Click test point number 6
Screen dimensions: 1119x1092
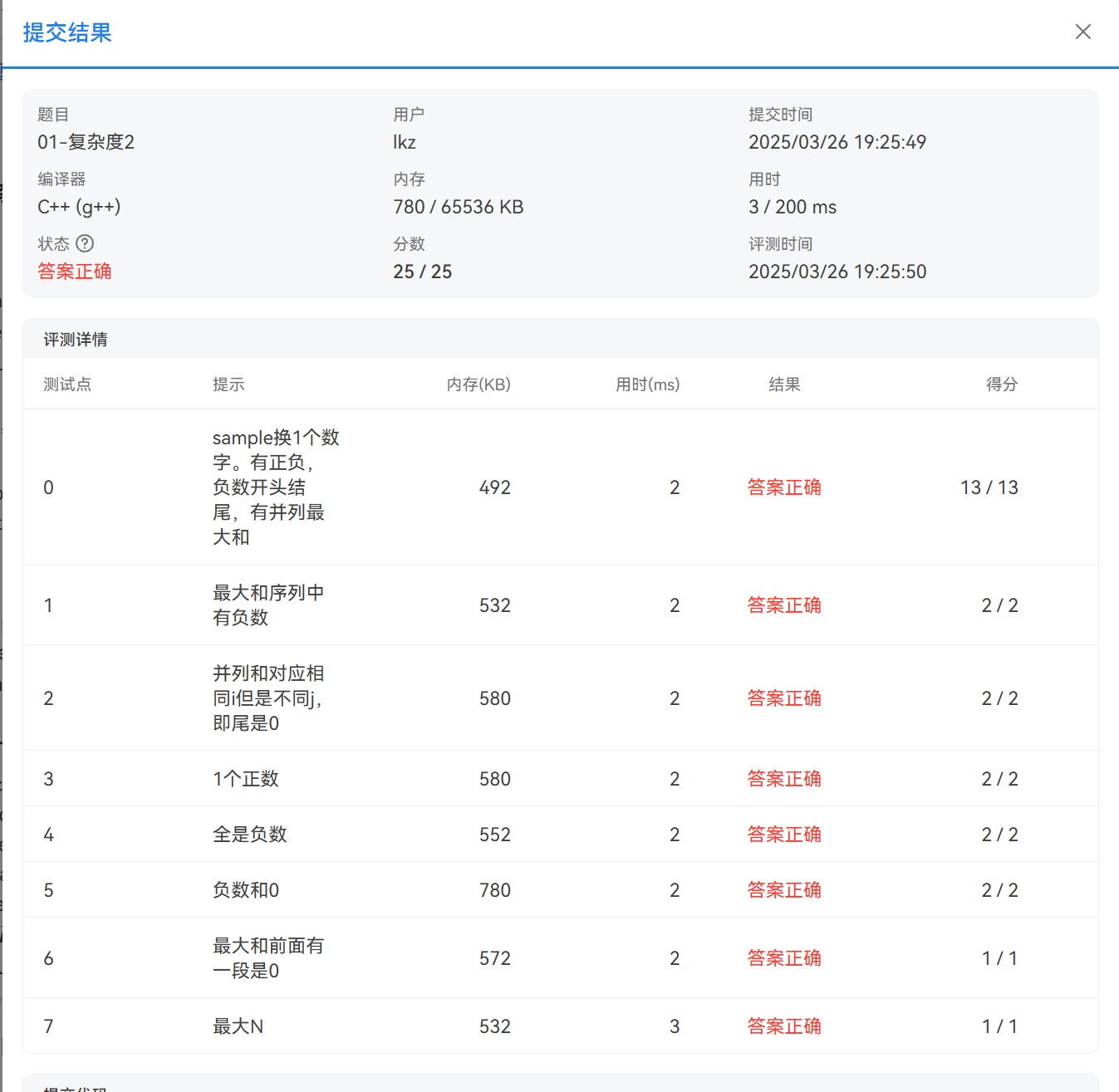coord(49,958)
